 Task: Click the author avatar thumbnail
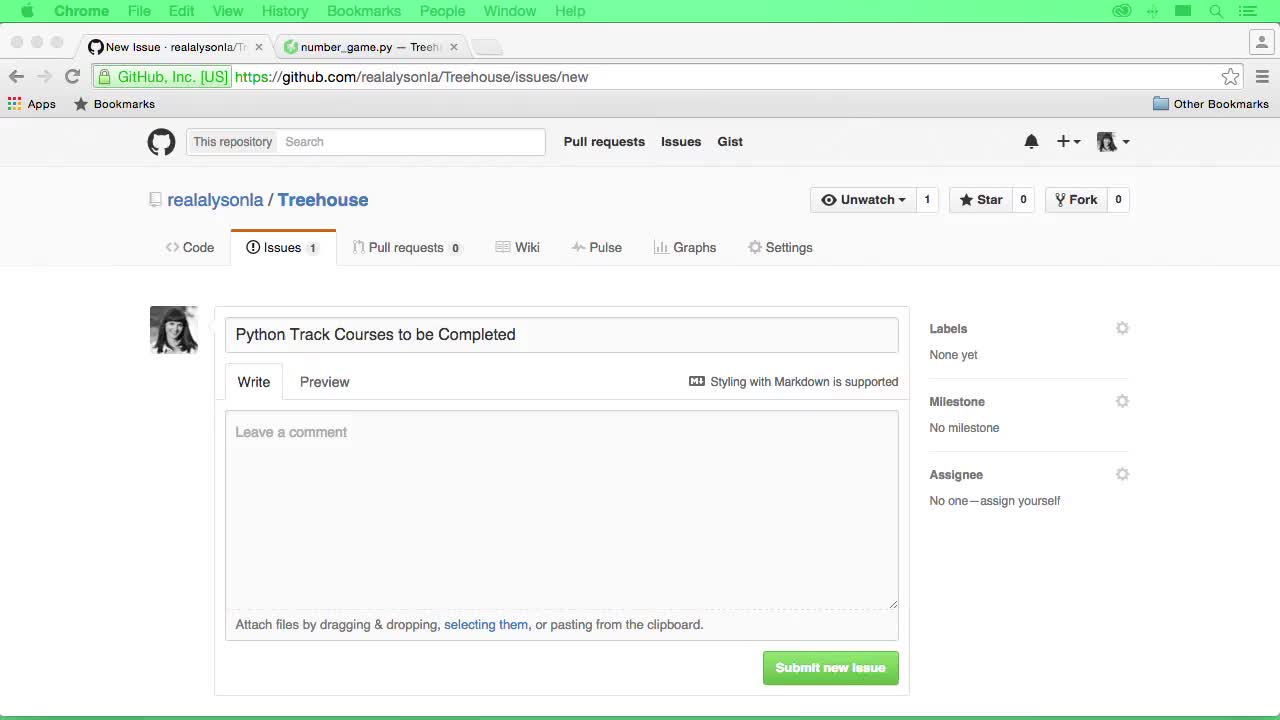click(174, 330)
